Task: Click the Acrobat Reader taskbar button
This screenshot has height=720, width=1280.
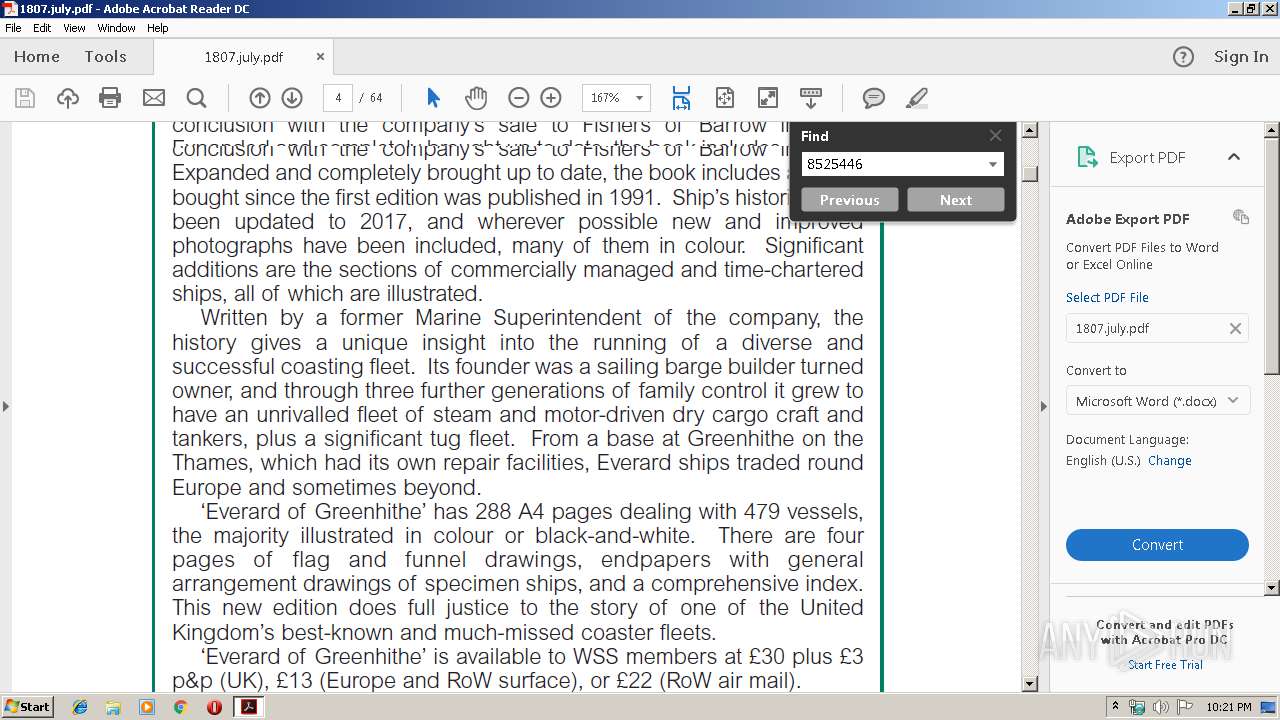Action: [248, 707]
